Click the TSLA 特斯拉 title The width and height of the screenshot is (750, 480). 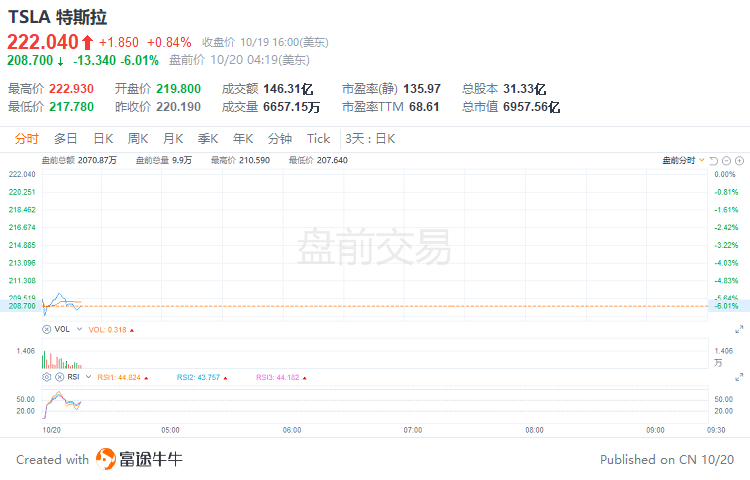click(x=57, y=17)
